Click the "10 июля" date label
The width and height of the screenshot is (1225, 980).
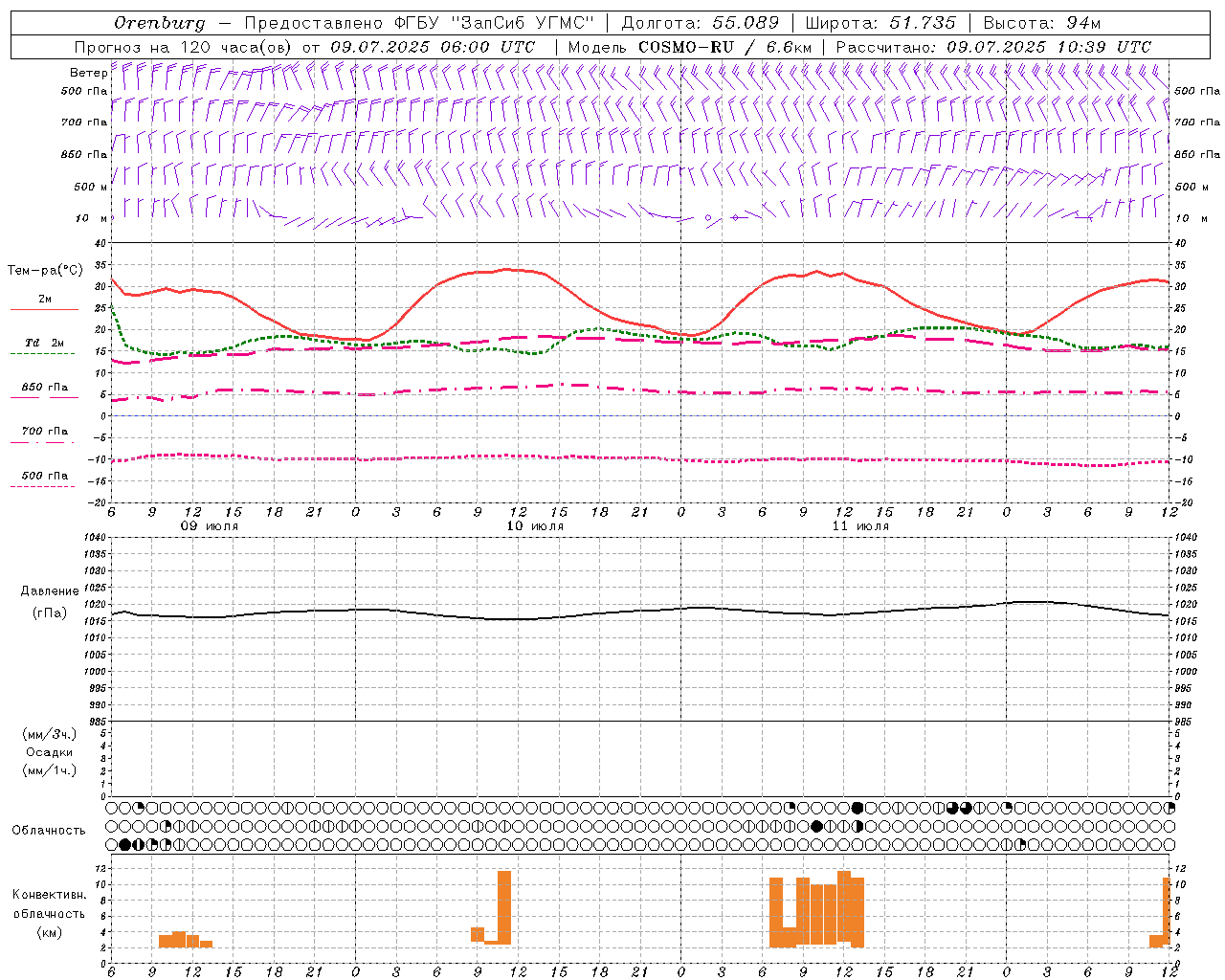click(535, 526)
